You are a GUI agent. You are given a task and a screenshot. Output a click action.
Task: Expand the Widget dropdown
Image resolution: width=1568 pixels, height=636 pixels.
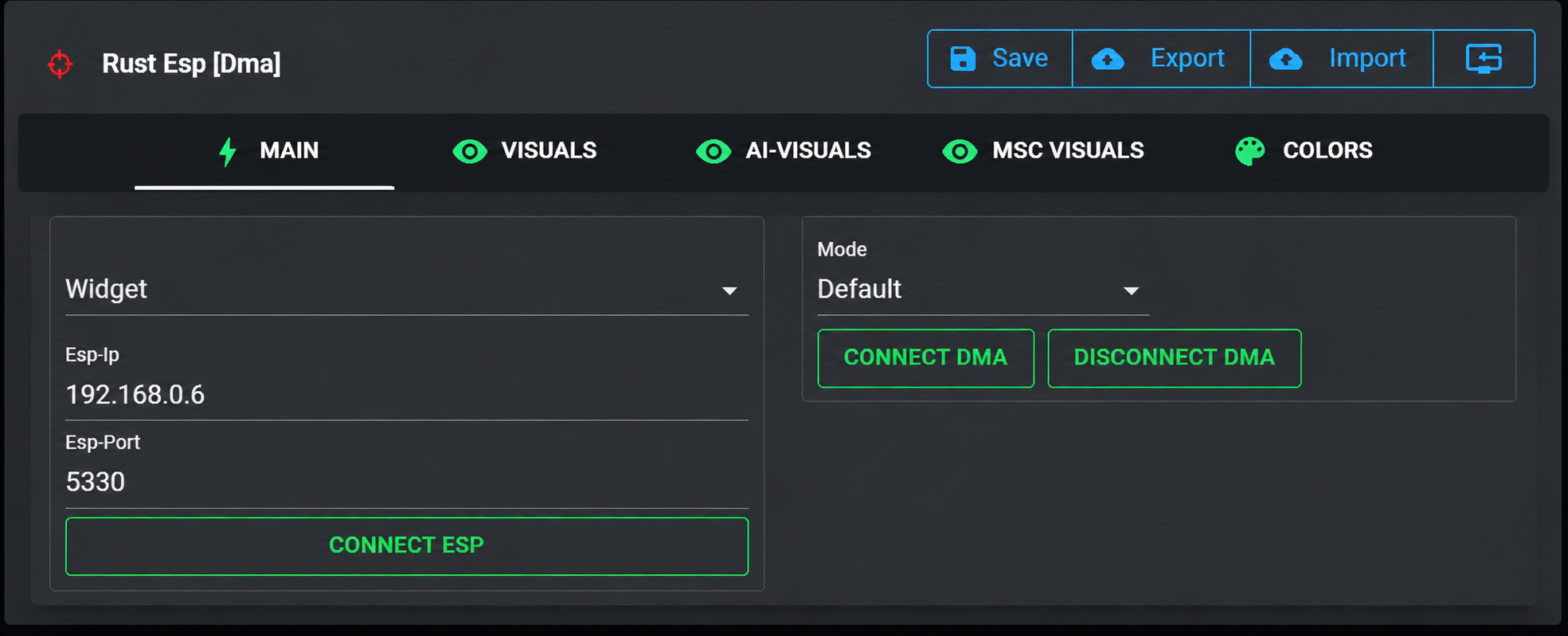tap(407, 290)
